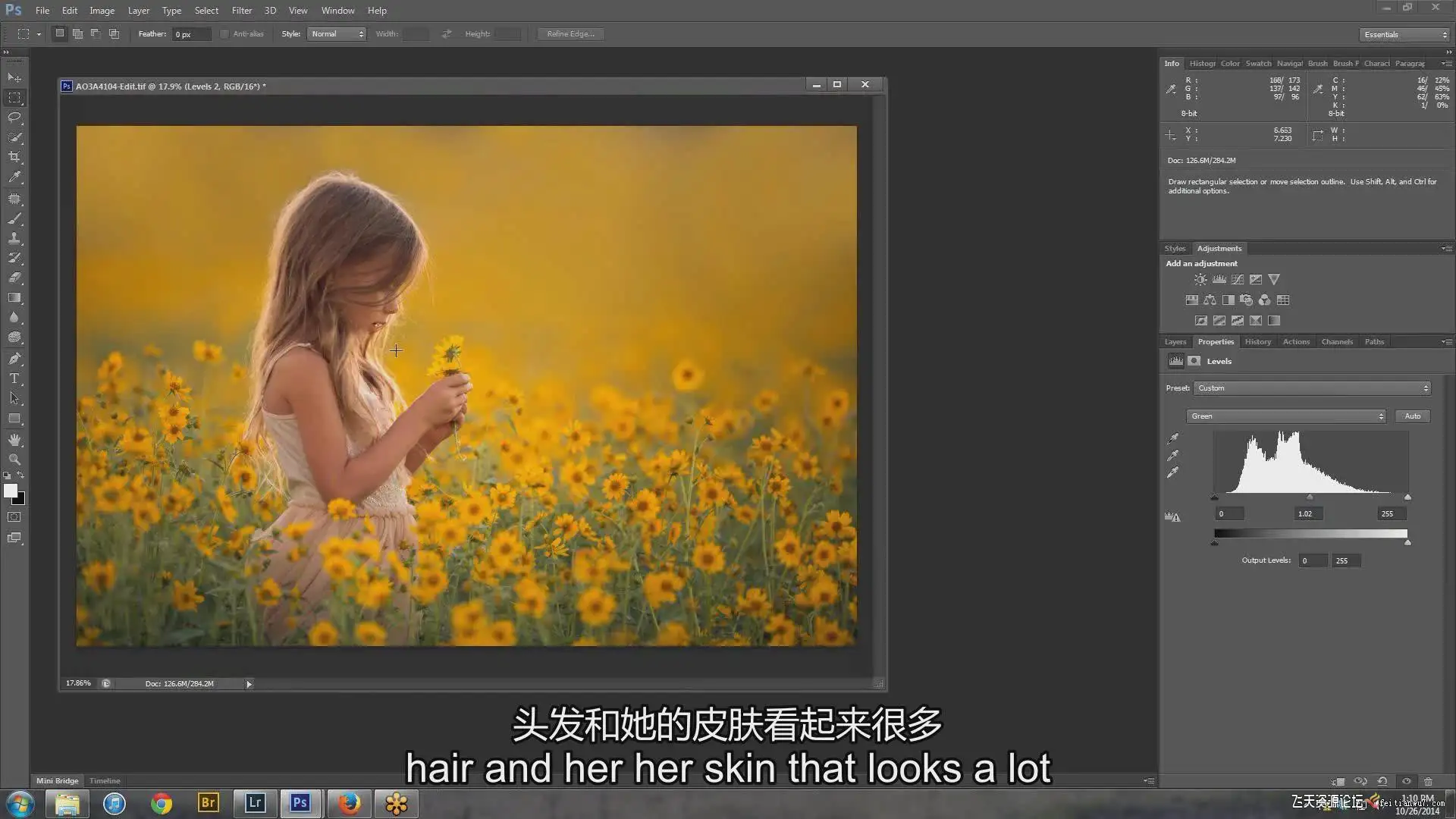
Task: Toggle layer visibility eye in Properties footer
Action: (1406, 781)
